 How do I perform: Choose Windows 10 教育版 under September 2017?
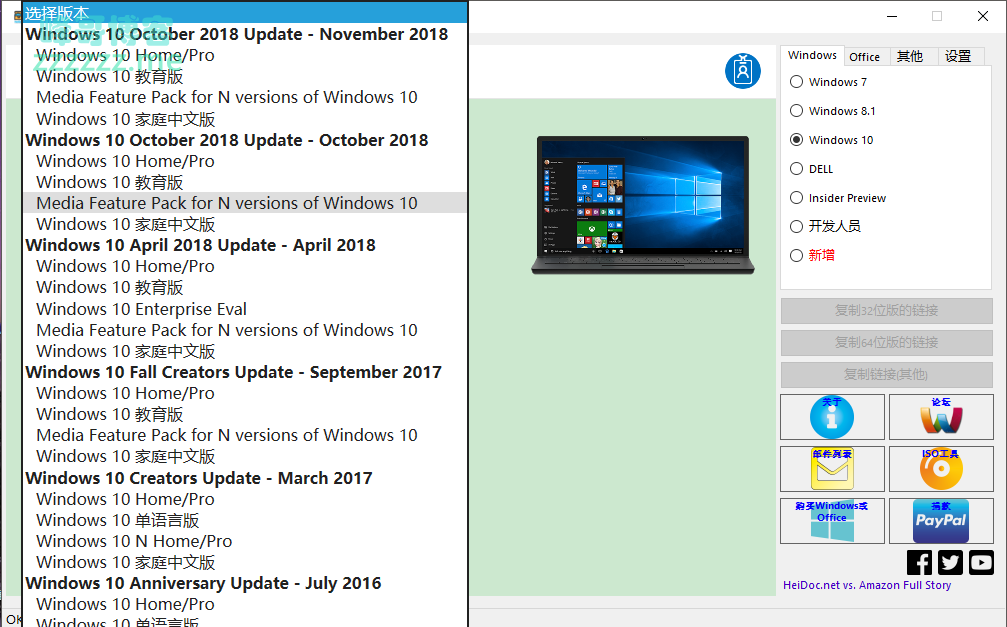245,414
